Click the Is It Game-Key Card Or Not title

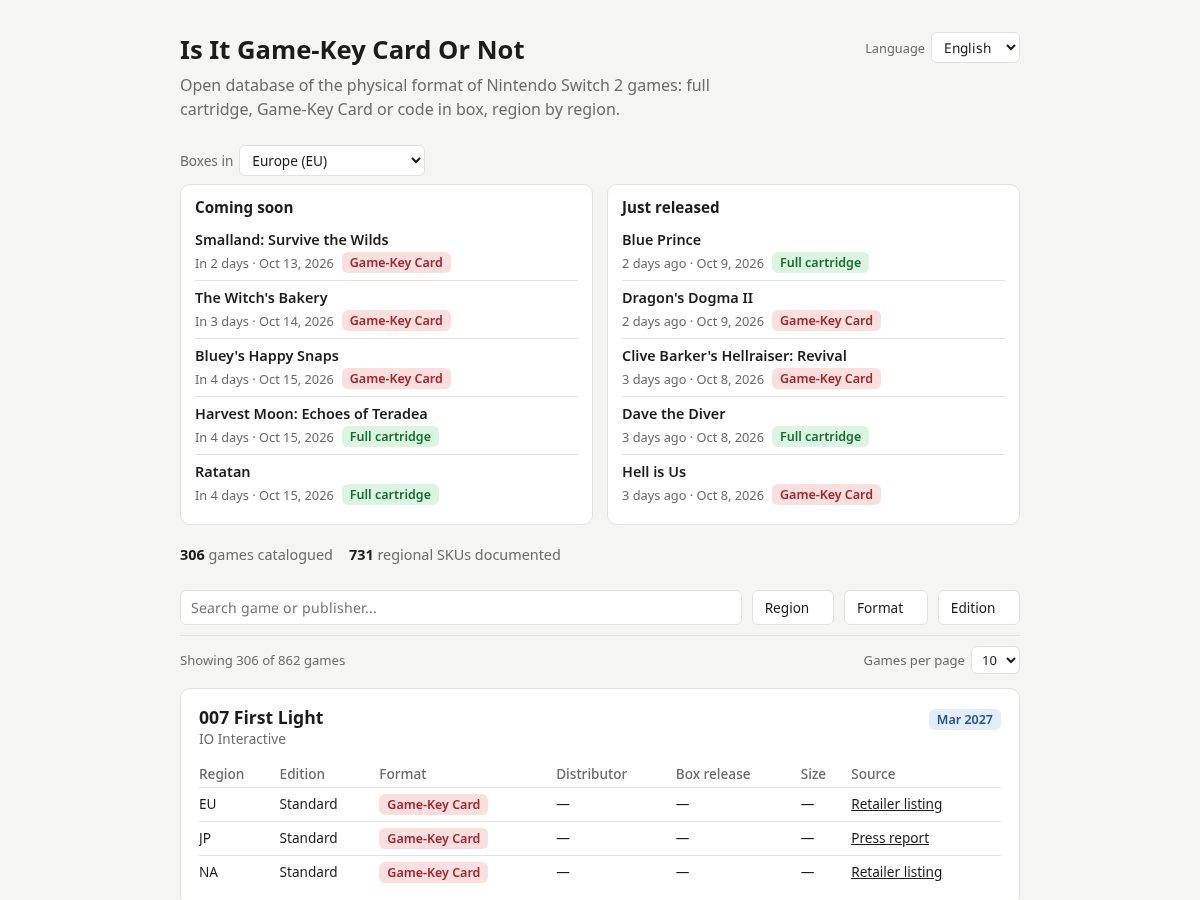coord(352,50)
